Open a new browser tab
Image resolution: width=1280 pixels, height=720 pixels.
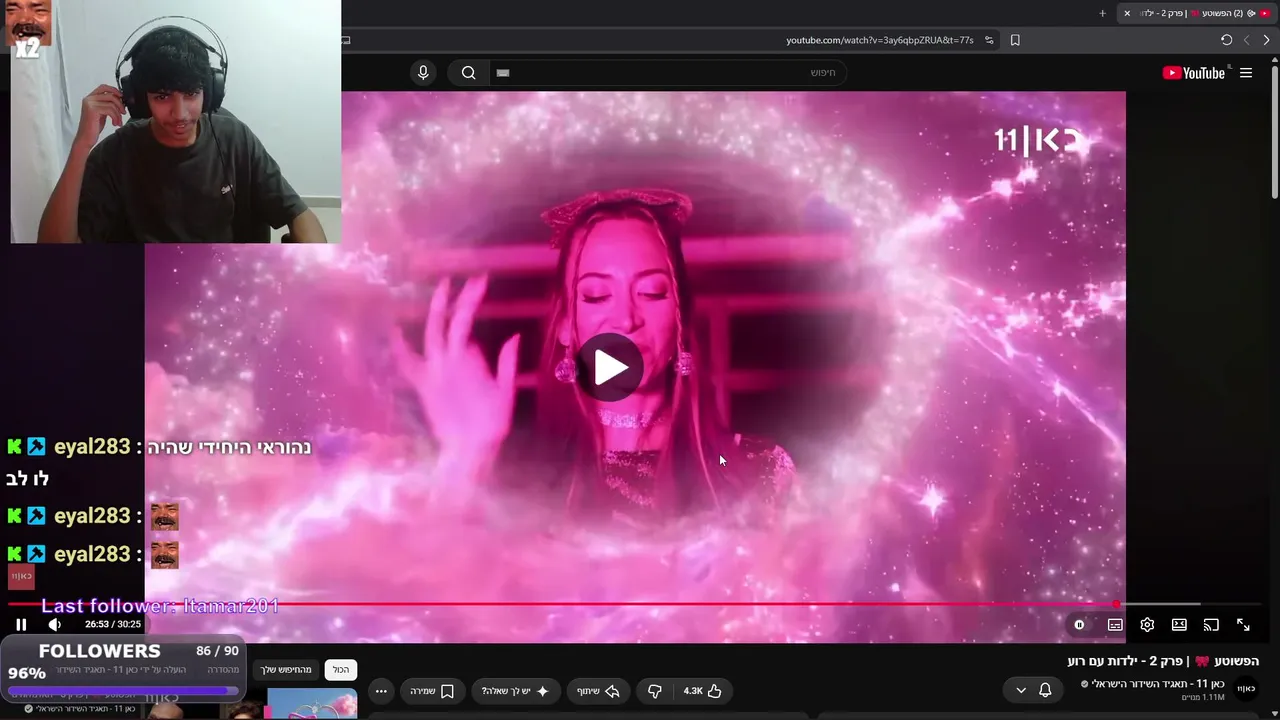point(1103,13)
